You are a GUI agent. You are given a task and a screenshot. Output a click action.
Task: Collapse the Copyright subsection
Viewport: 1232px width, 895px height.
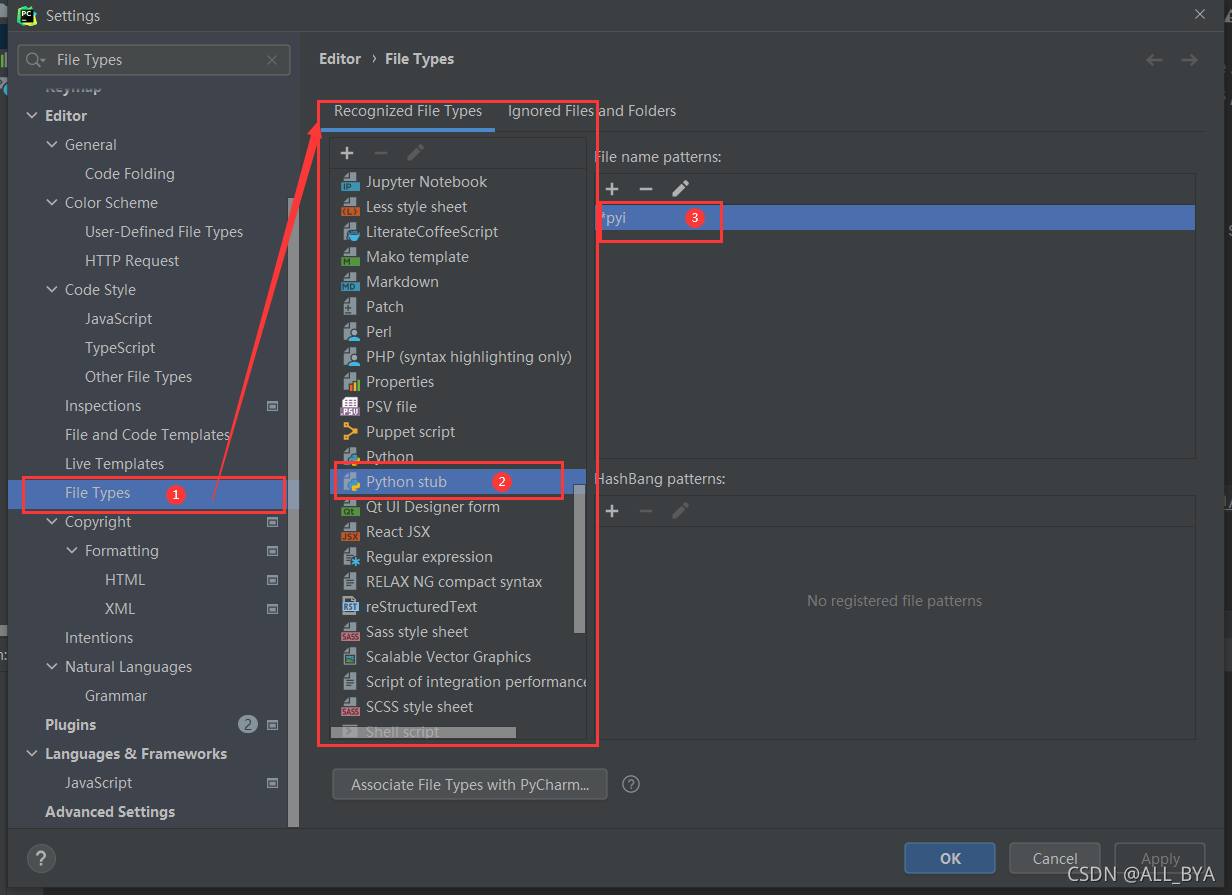point(53,522)
